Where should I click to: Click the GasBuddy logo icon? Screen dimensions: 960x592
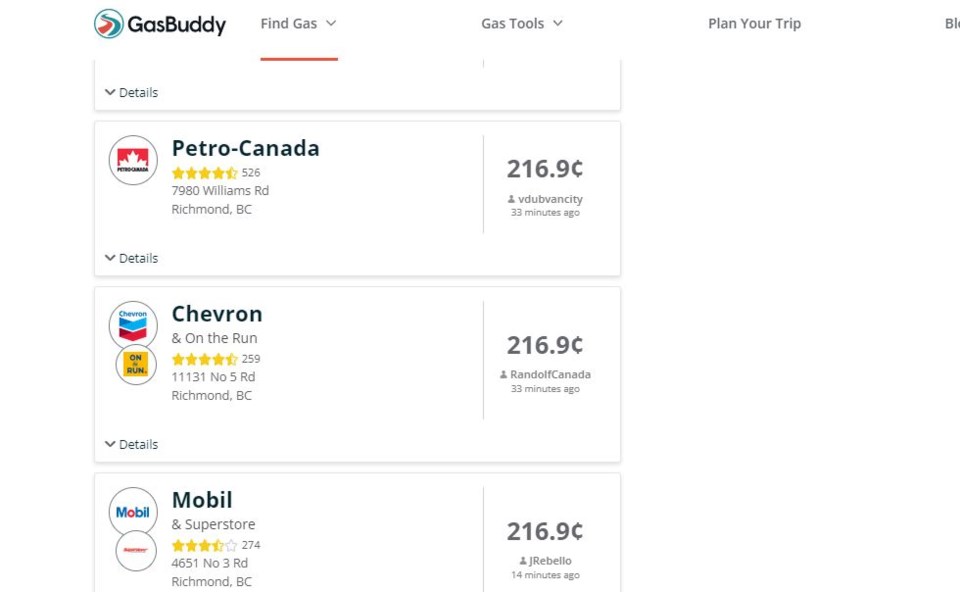pos(109,24)
